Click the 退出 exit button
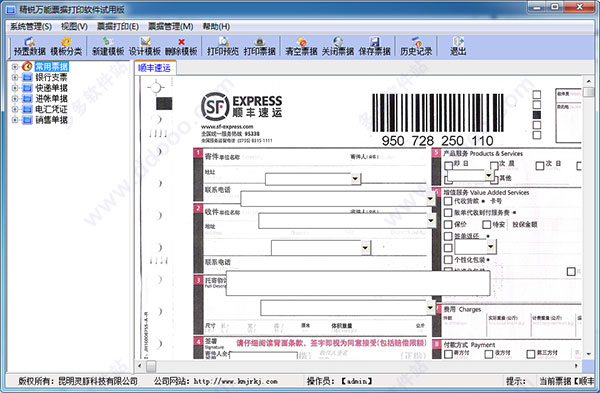This screenshot has height=393, width=600. (458, 47)
